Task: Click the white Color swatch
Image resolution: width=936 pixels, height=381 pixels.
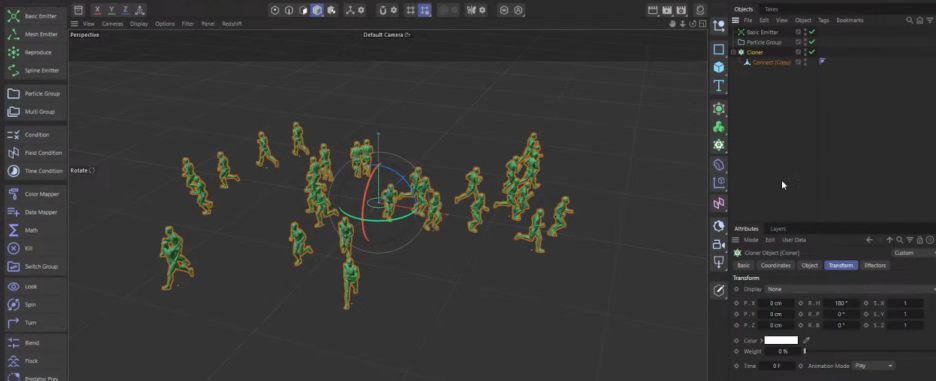Action: tap(781, 340)
